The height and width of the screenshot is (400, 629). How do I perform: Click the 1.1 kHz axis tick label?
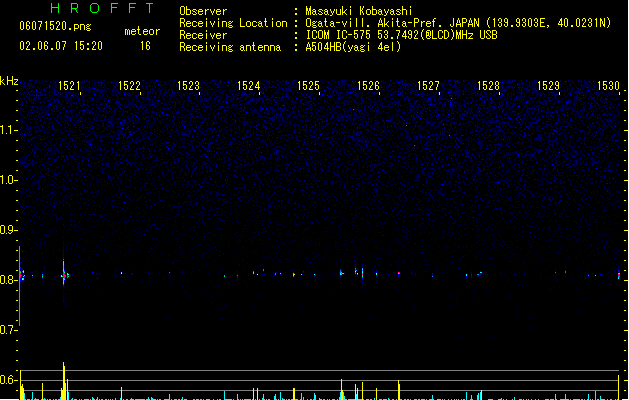tap(8, 130)
